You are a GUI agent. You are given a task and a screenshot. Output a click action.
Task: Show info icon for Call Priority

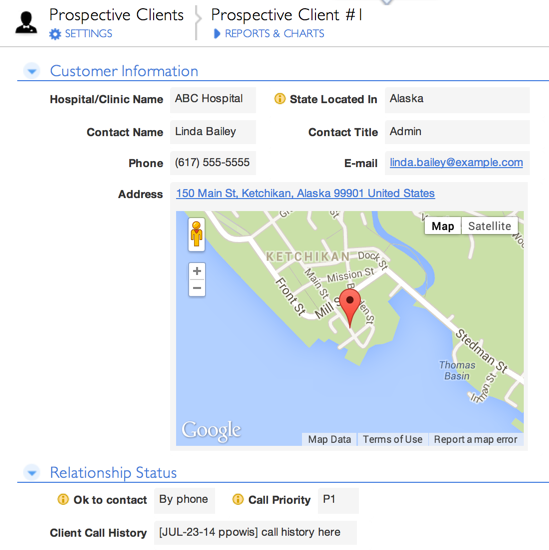click(x=238, y=499)
